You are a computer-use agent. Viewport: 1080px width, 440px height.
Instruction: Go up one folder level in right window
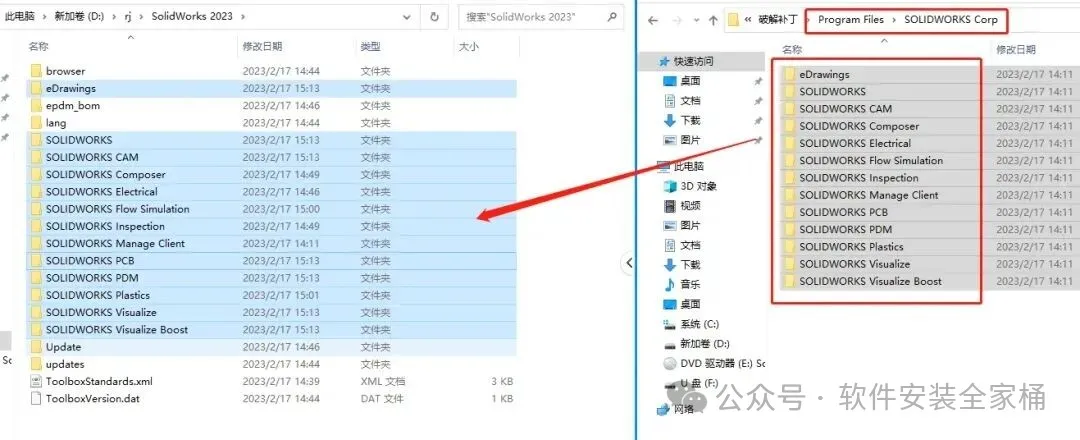[714, 21]
